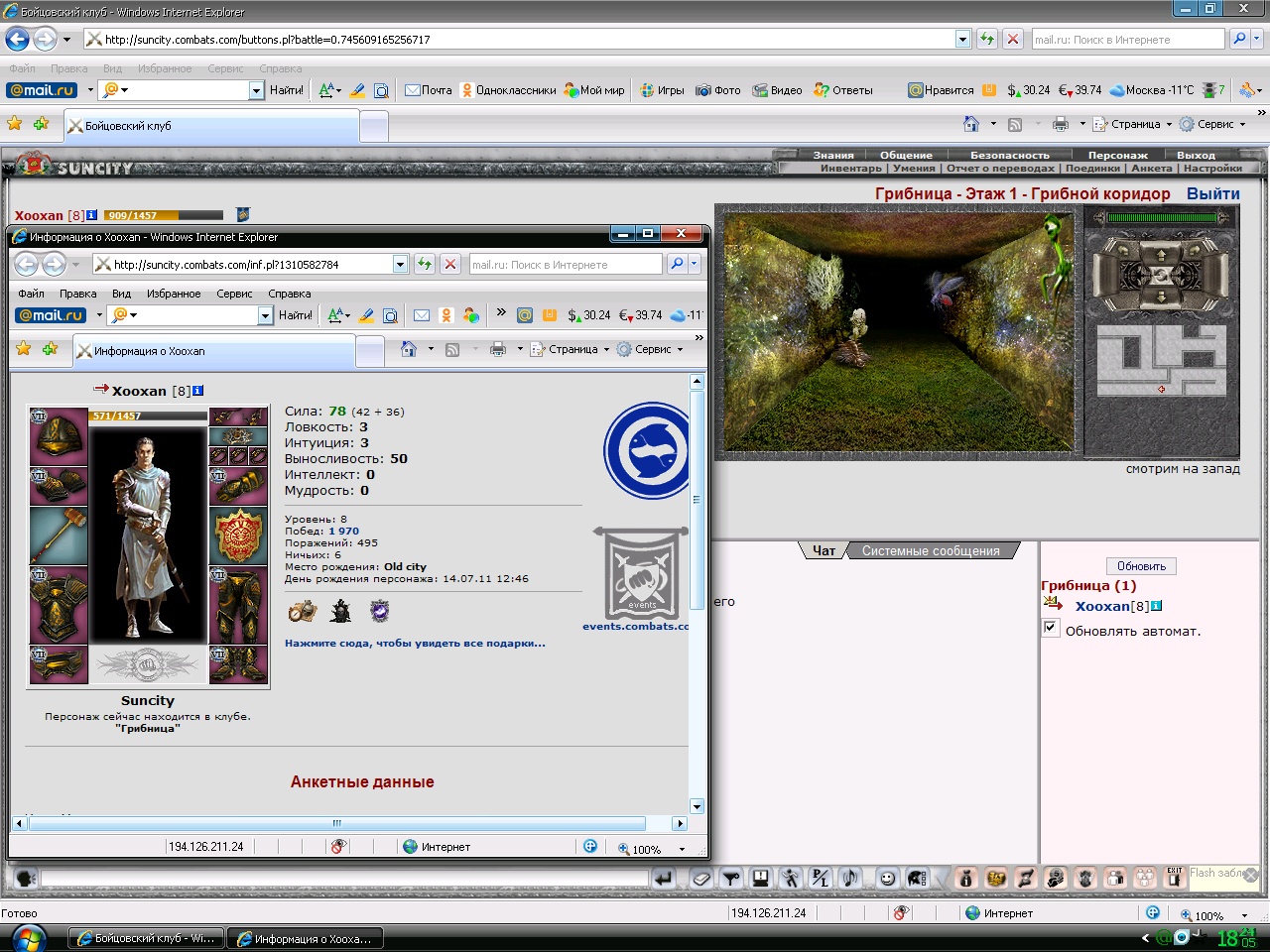Click the Выйти link near dungeon title
Image resolution: width=1270 pixels, height=952 pixels.
[x=1213, y=193]
